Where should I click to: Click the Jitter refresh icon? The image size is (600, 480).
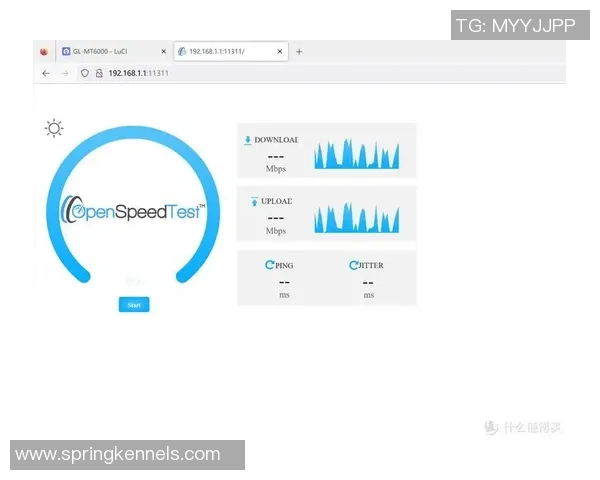(x=354, y=265)
